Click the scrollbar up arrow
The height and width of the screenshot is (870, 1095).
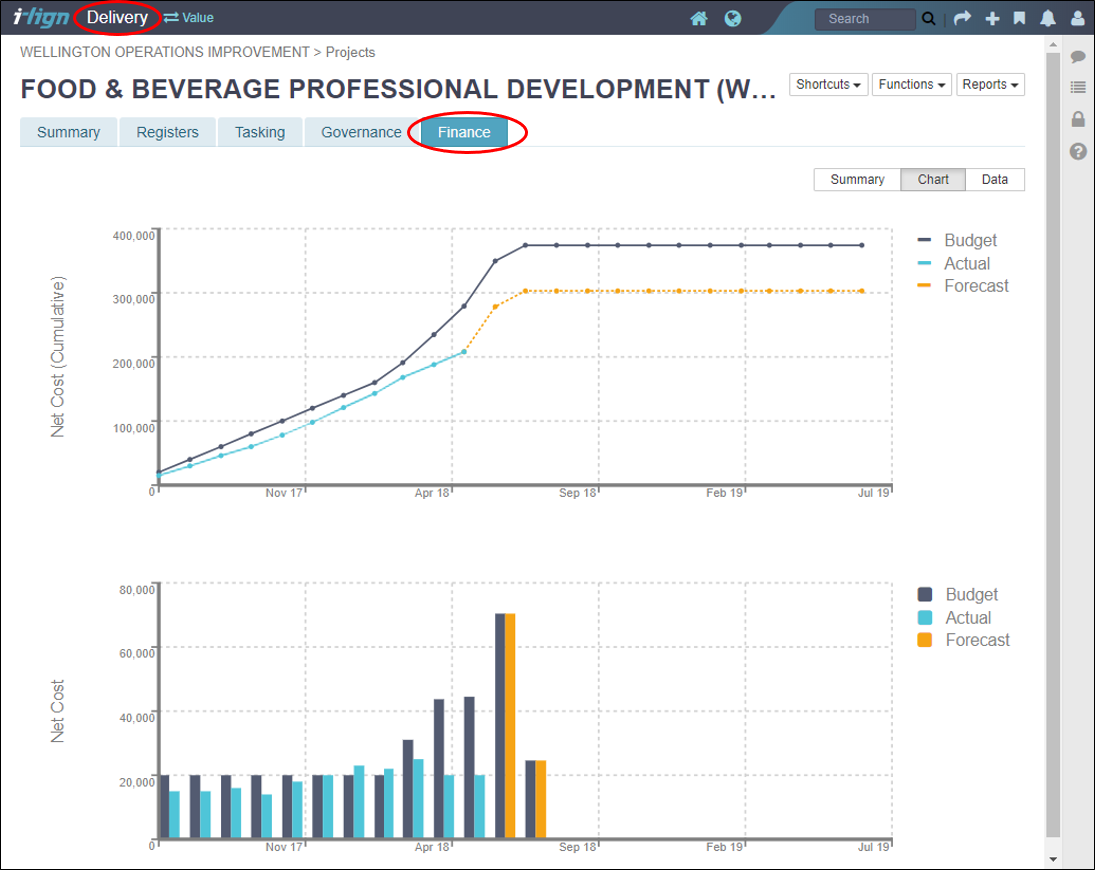click(1053, 45)
